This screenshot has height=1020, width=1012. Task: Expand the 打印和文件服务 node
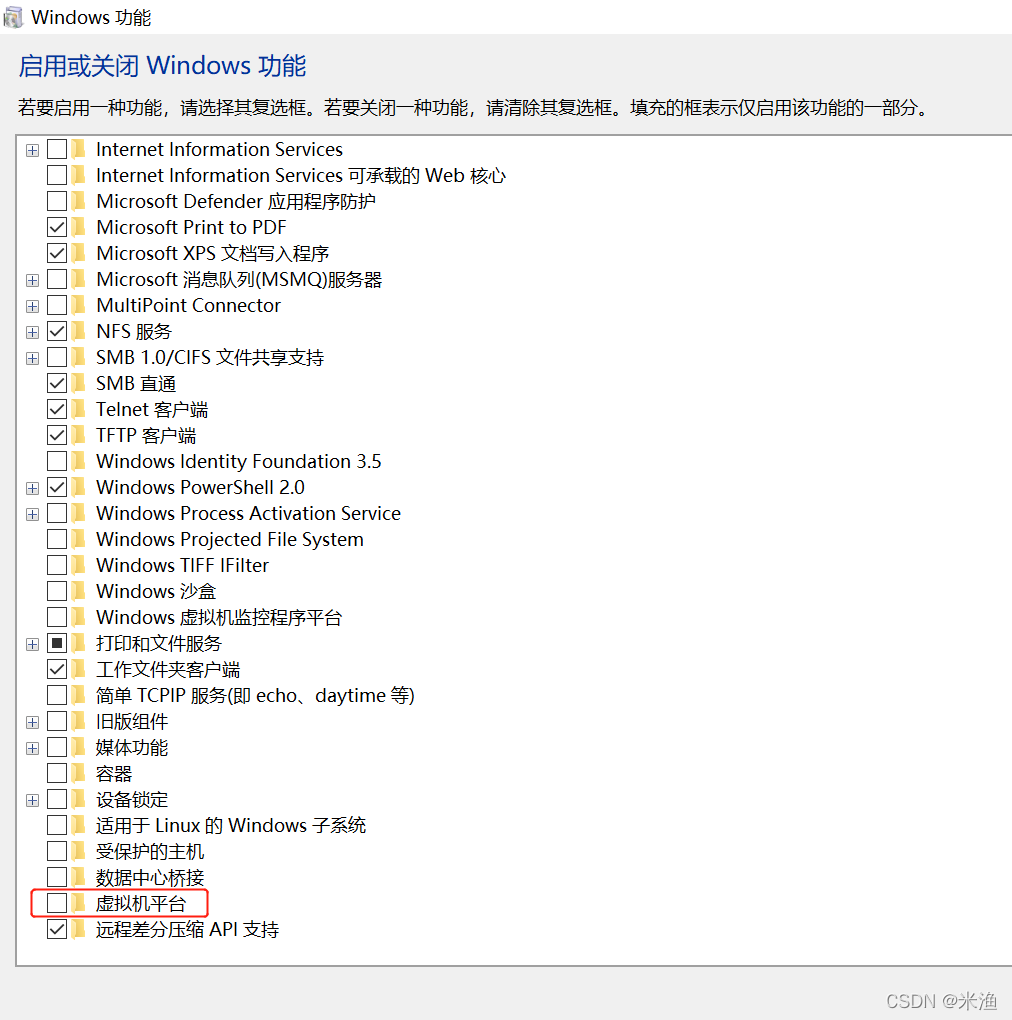[x=33, y=645]
